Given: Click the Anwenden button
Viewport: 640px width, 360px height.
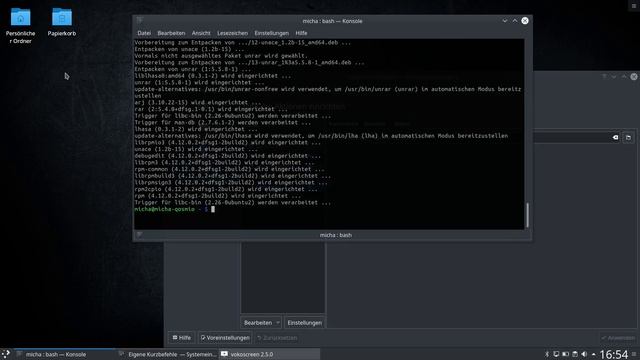Looking at the screenshot, I should click(x=618, y=338).
